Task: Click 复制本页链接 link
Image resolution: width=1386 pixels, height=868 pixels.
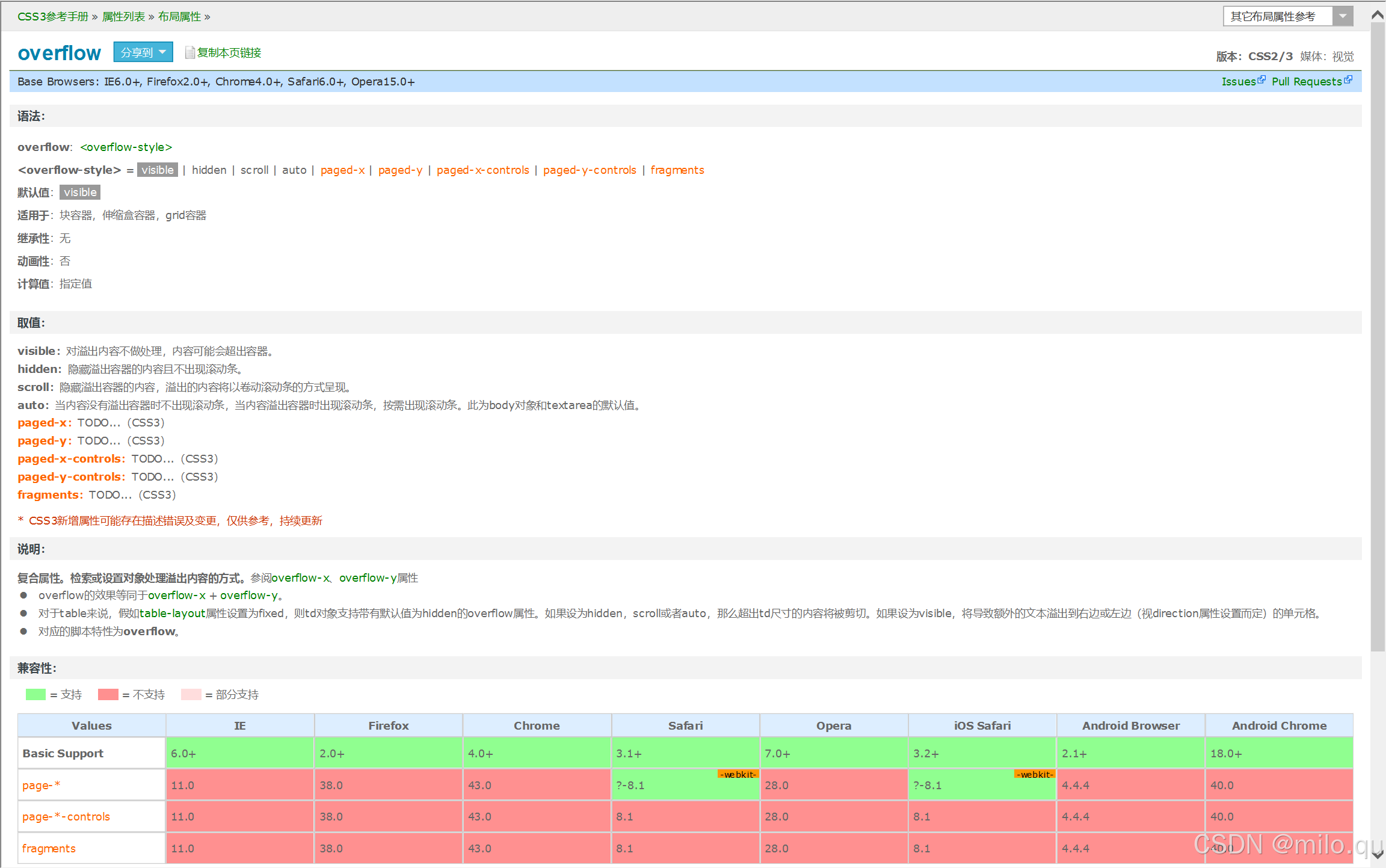Action: (x=229, y=52)
